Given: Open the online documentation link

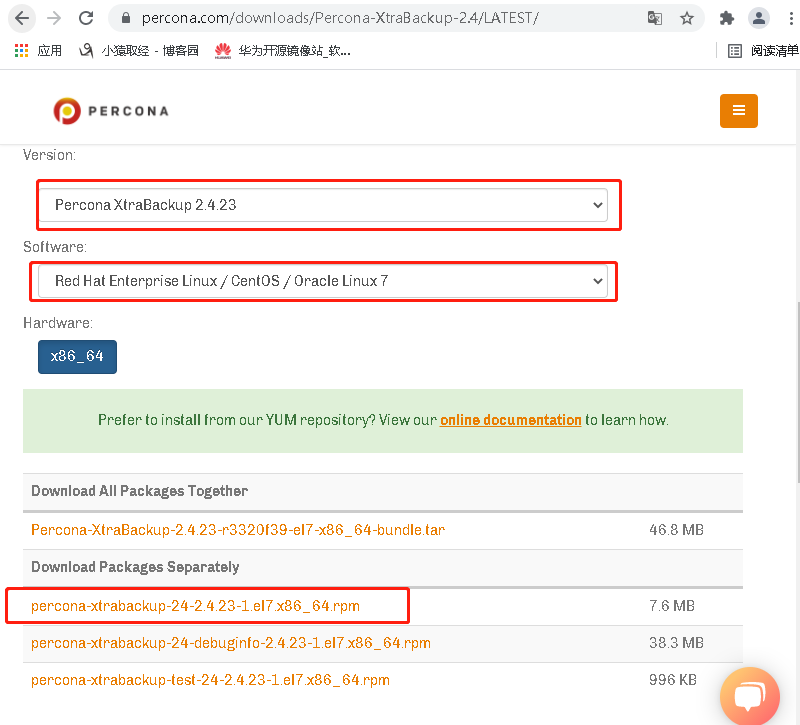Looking at the screenshot, I should [x=510, y=420].
